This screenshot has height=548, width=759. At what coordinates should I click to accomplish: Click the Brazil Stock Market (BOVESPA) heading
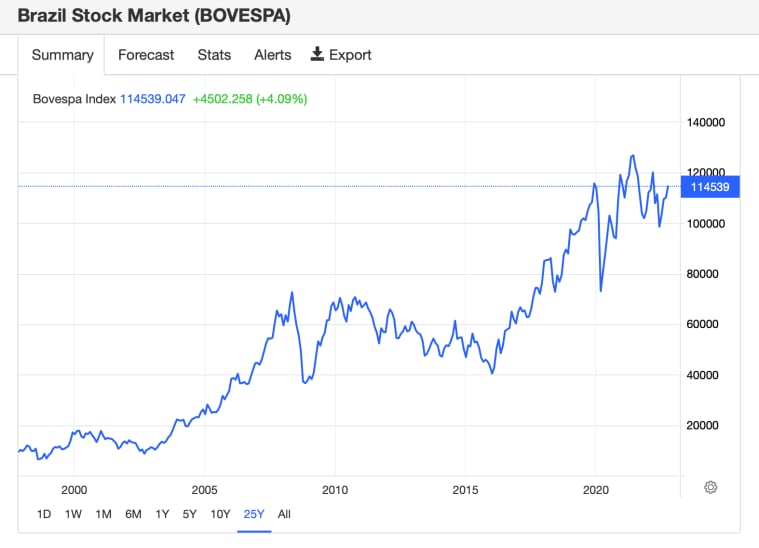coord(154,15)
